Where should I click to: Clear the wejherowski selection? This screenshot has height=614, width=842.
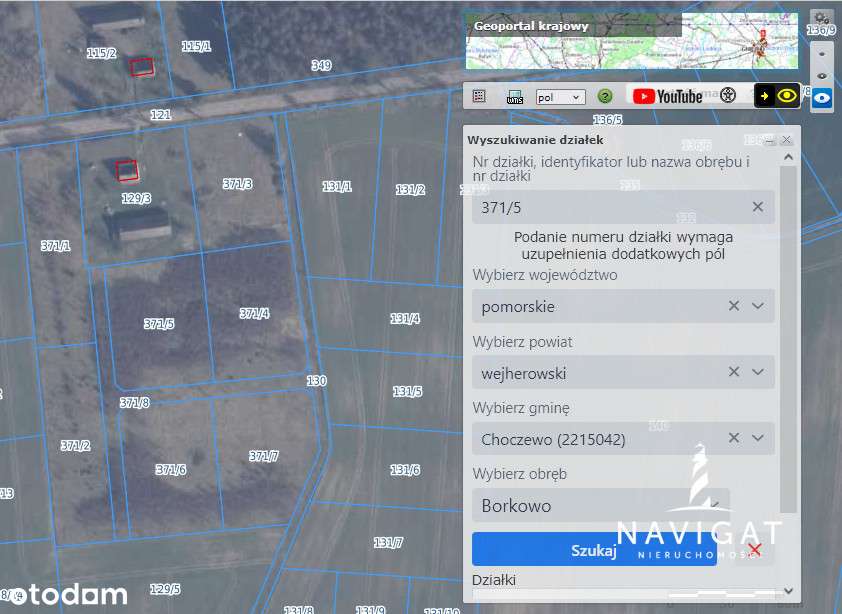734,372
